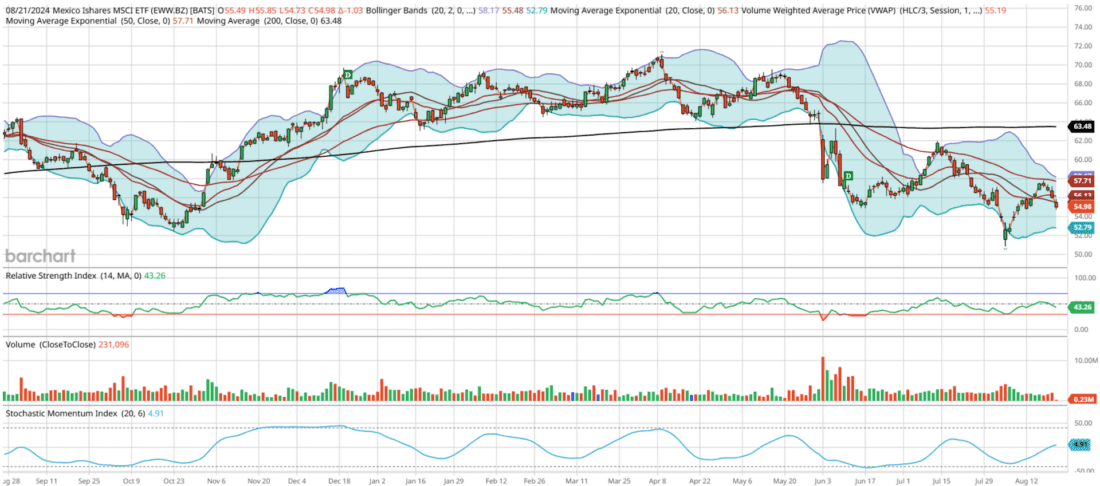Image resolution: width=1100 pixels, height=486 pixels.
Task: Click the 08/21/2024 date in the header
Action: pyautogui.click(x=26, y=12)
